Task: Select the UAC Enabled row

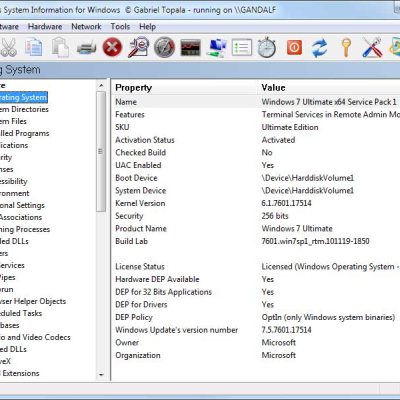Action: pos(256,165)
